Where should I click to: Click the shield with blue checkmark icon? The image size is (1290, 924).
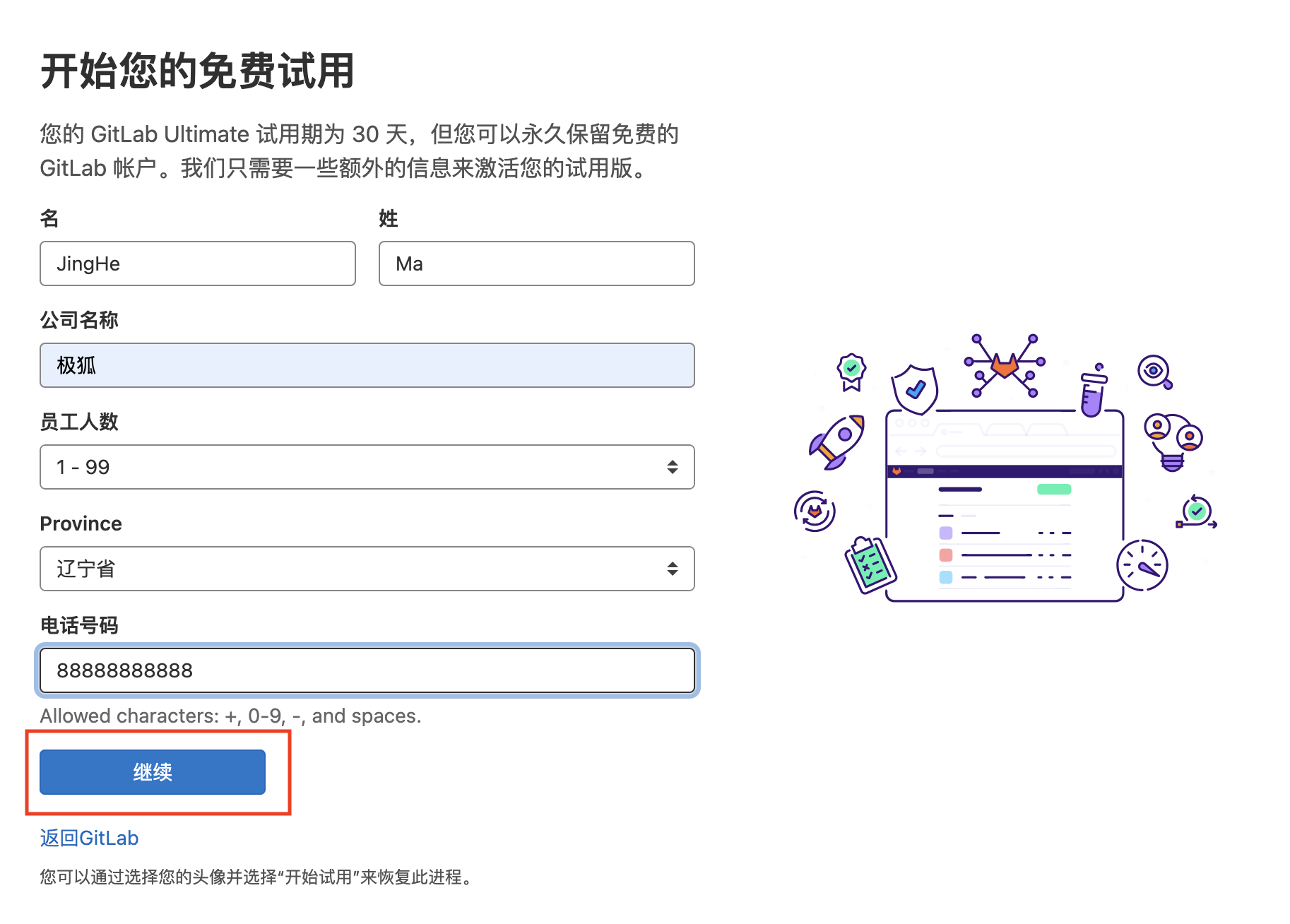[915, 389]
